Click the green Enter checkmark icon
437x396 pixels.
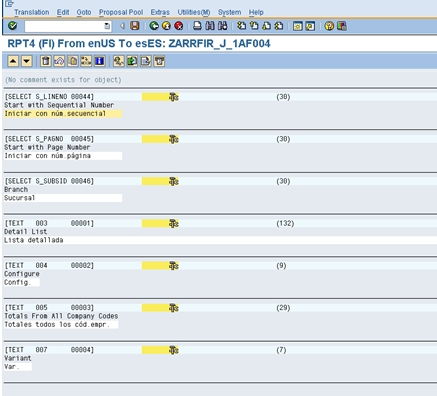point(12,26)
